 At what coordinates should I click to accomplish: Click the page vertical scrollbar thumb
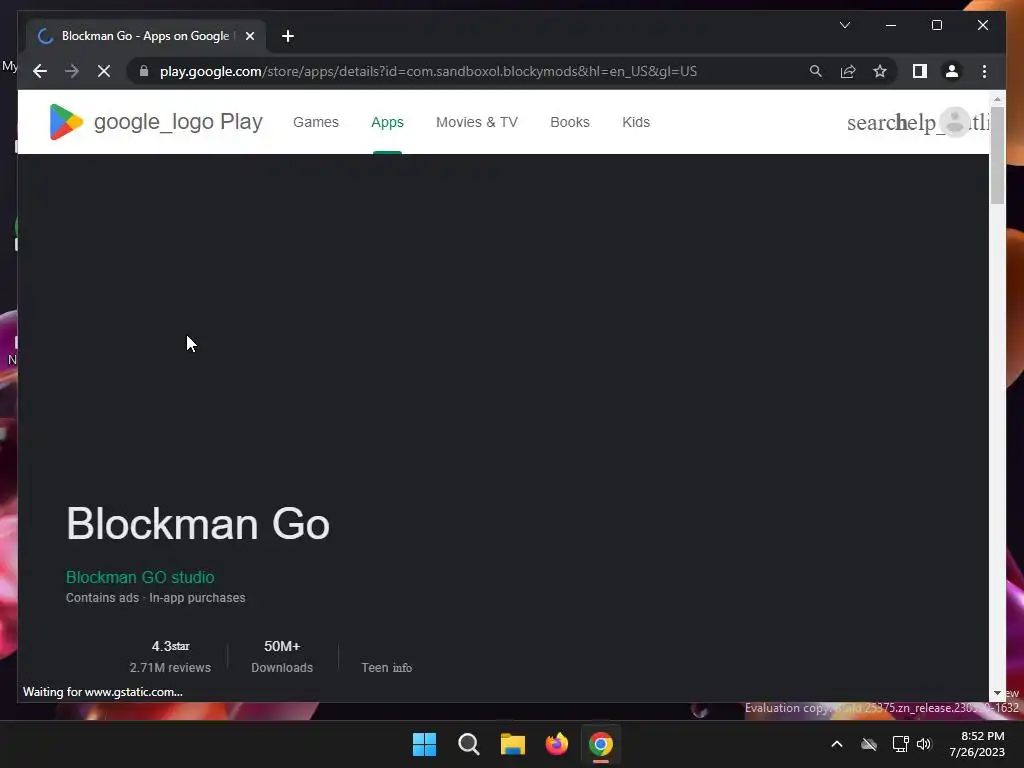pos(997,155)
